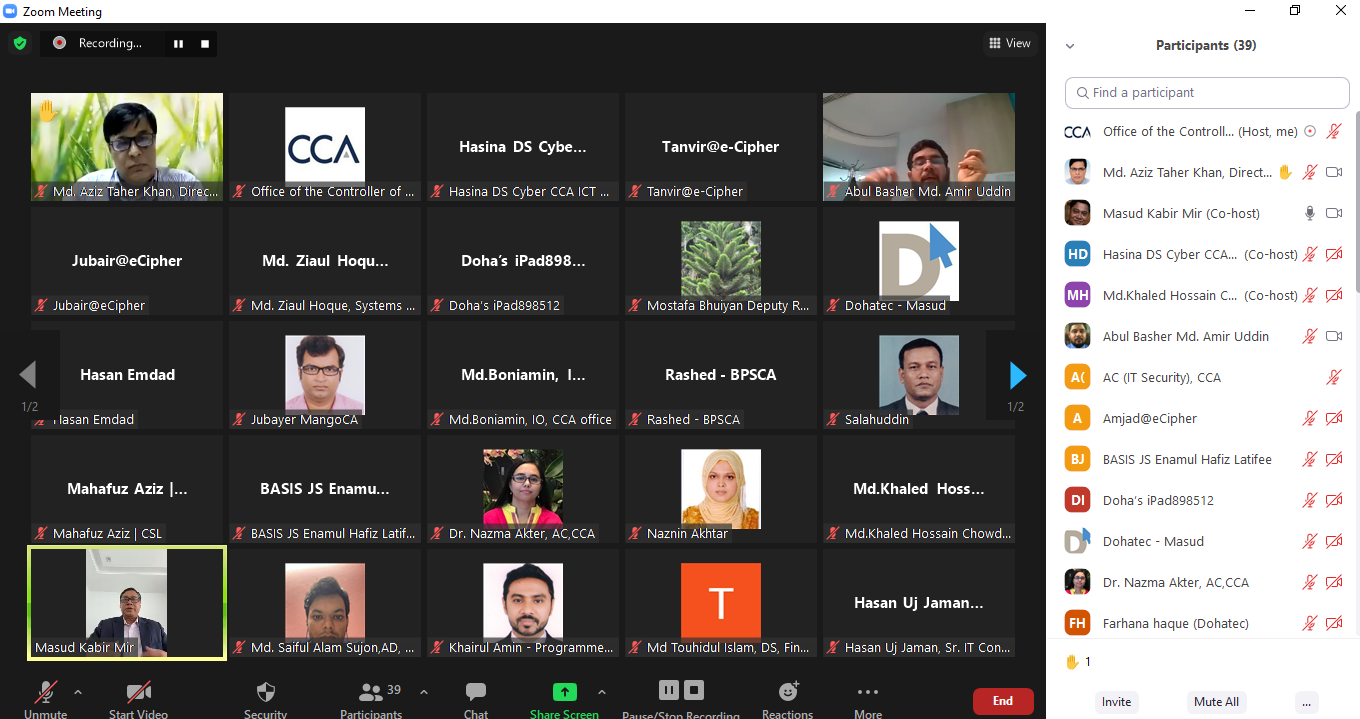Image resolution: width=1360 pixels, height=719 pixels.
Task: Click Hasina DS Cyber CCA's video-off icon
Action: [1334, 254]
